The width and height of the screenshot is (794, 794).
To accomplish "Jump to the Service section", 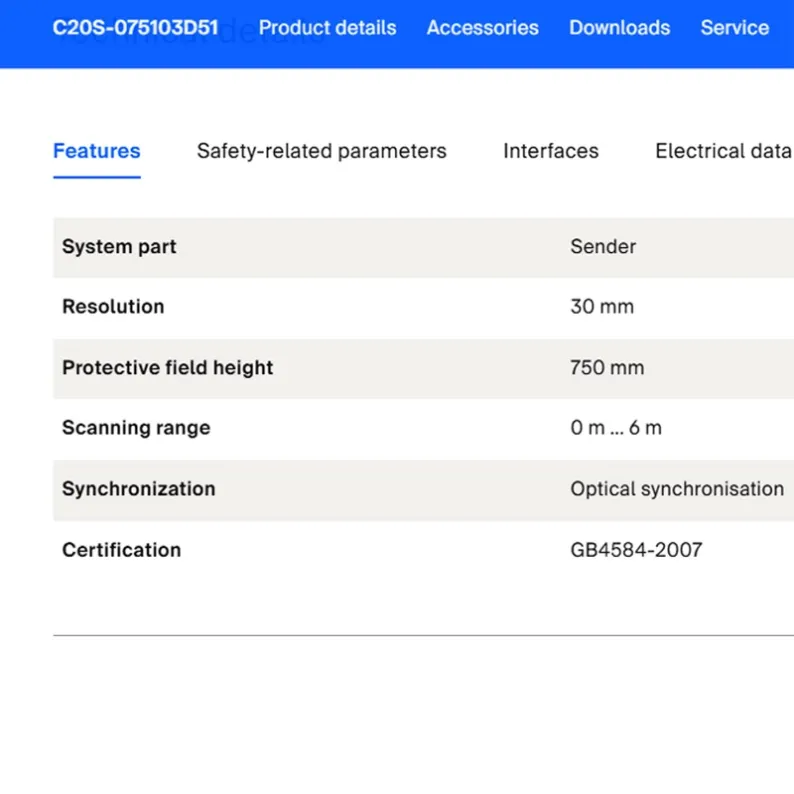I will click(734, 28).
